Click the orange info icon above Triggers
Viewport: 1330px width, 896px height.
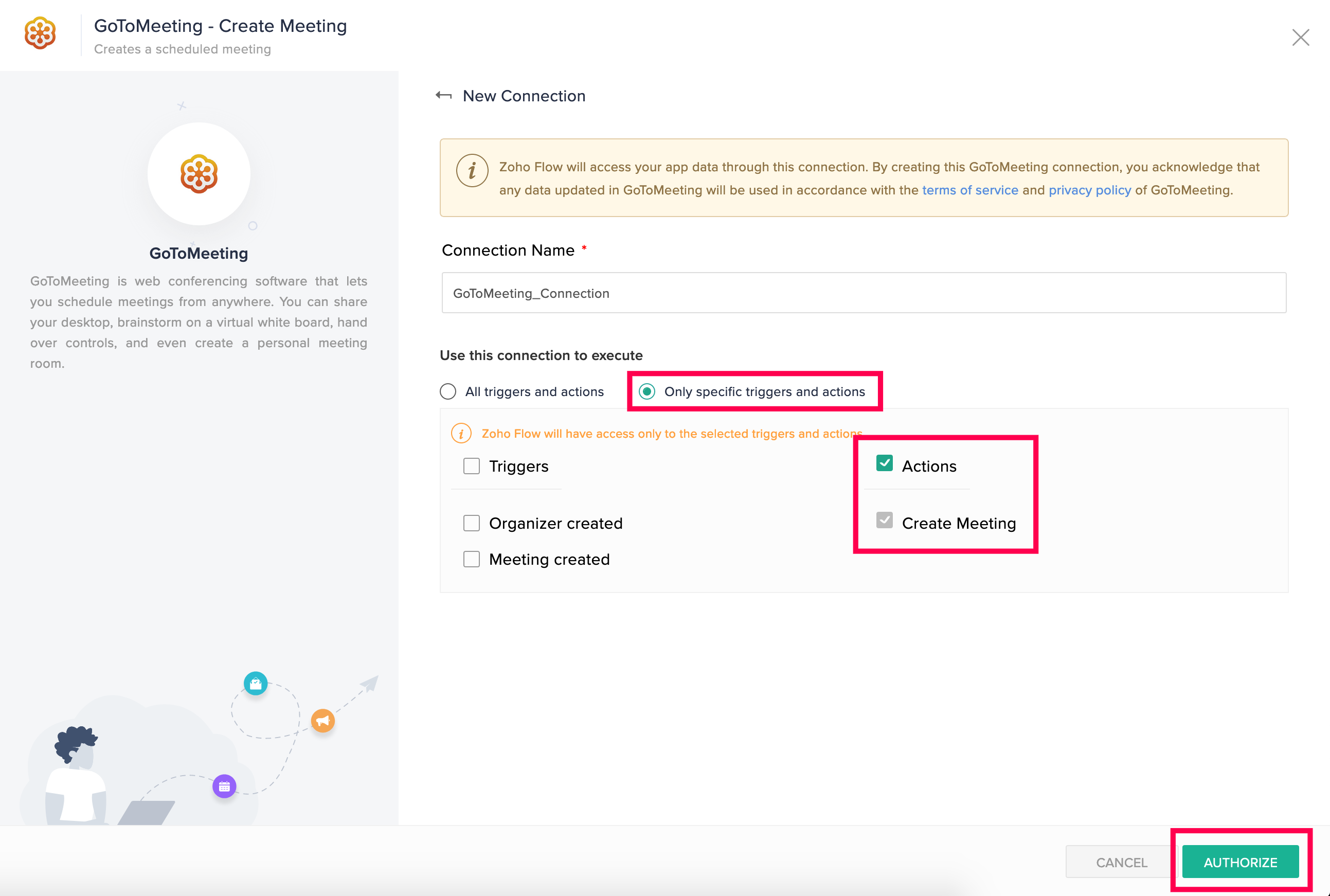pyautogui.click(x=461, y=434)
